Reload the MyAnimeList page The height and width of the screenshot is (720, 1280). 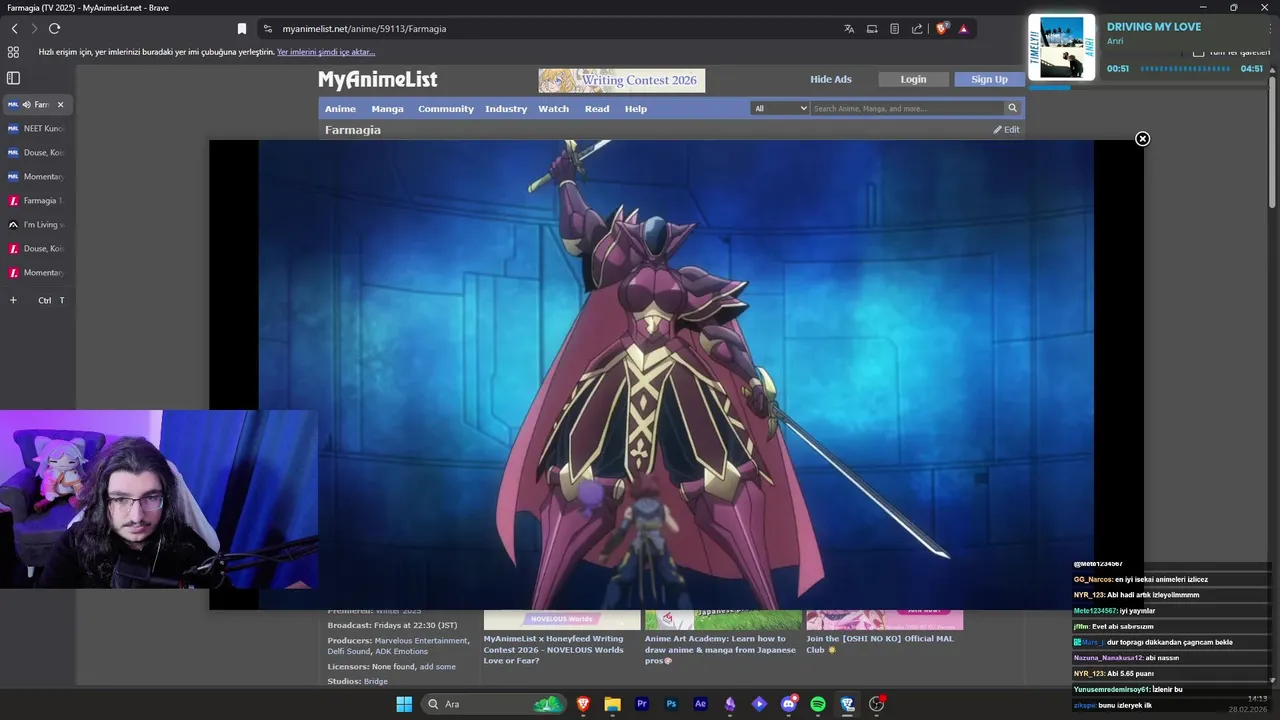click(x=54, y=29)
